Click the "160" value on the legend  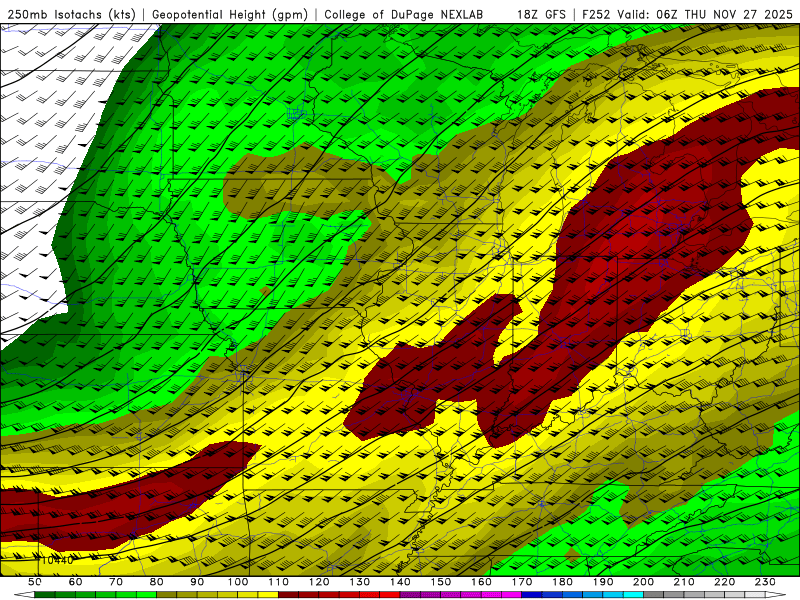[481, 582]
